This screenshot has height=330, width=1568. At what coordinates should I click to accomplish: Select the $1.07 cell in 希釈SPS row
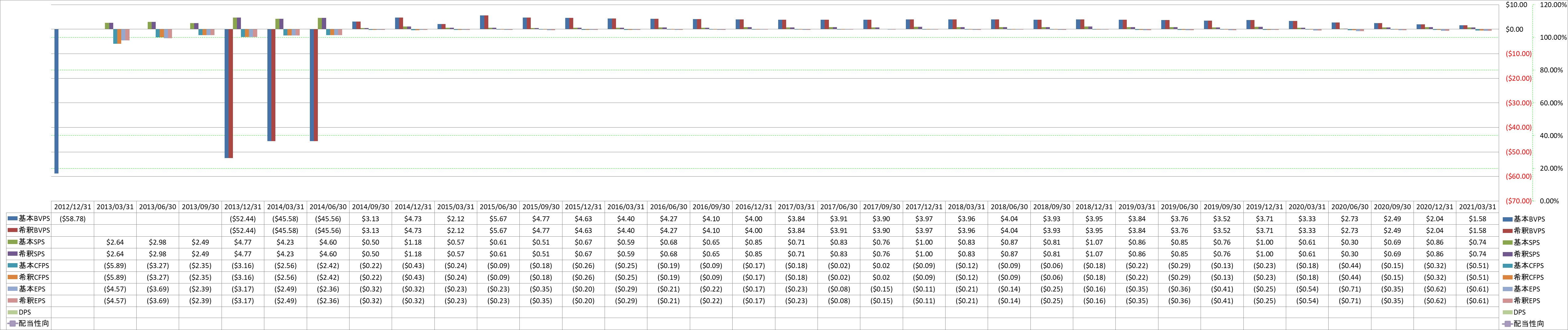[1094, 254]
